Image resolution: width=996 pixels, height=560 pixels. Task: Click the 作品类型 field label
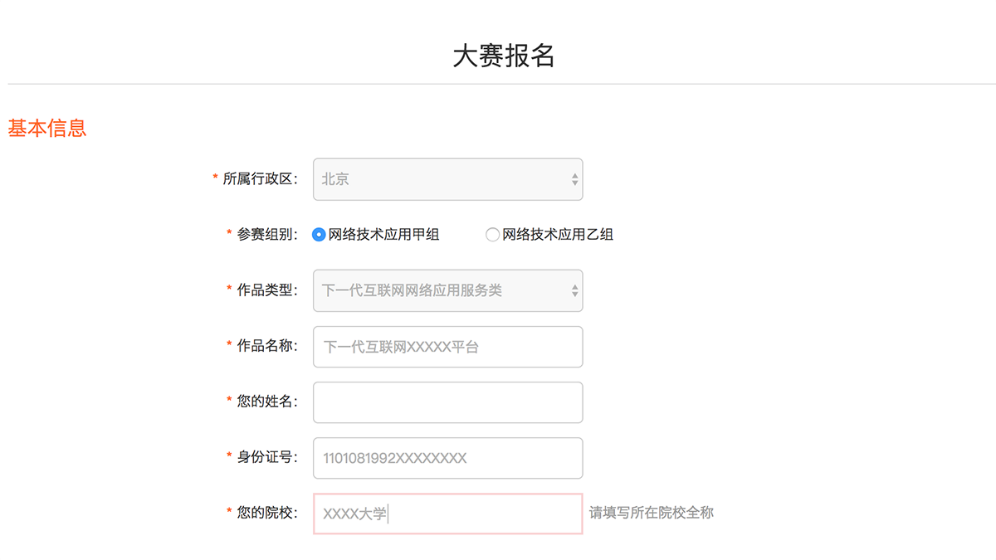tap(267, 290)
